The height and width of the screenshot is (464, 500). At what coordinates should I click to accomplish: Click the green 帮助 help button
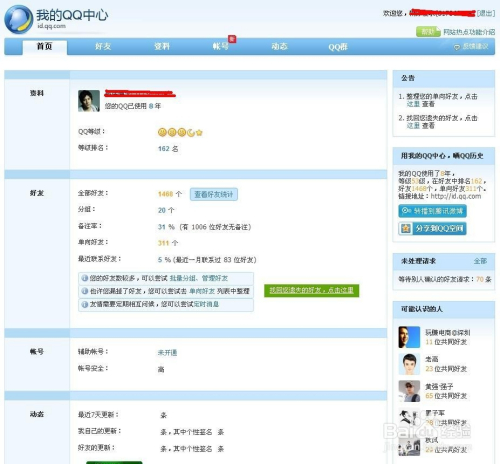pos(428,32)
